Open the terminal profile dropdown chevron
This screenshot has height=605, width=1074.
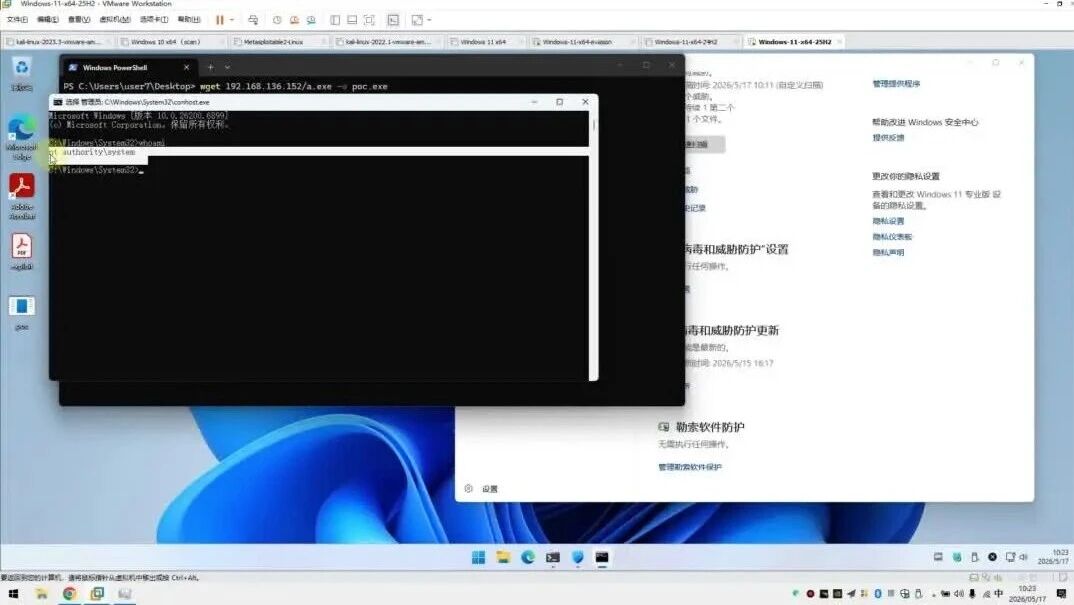227,67
